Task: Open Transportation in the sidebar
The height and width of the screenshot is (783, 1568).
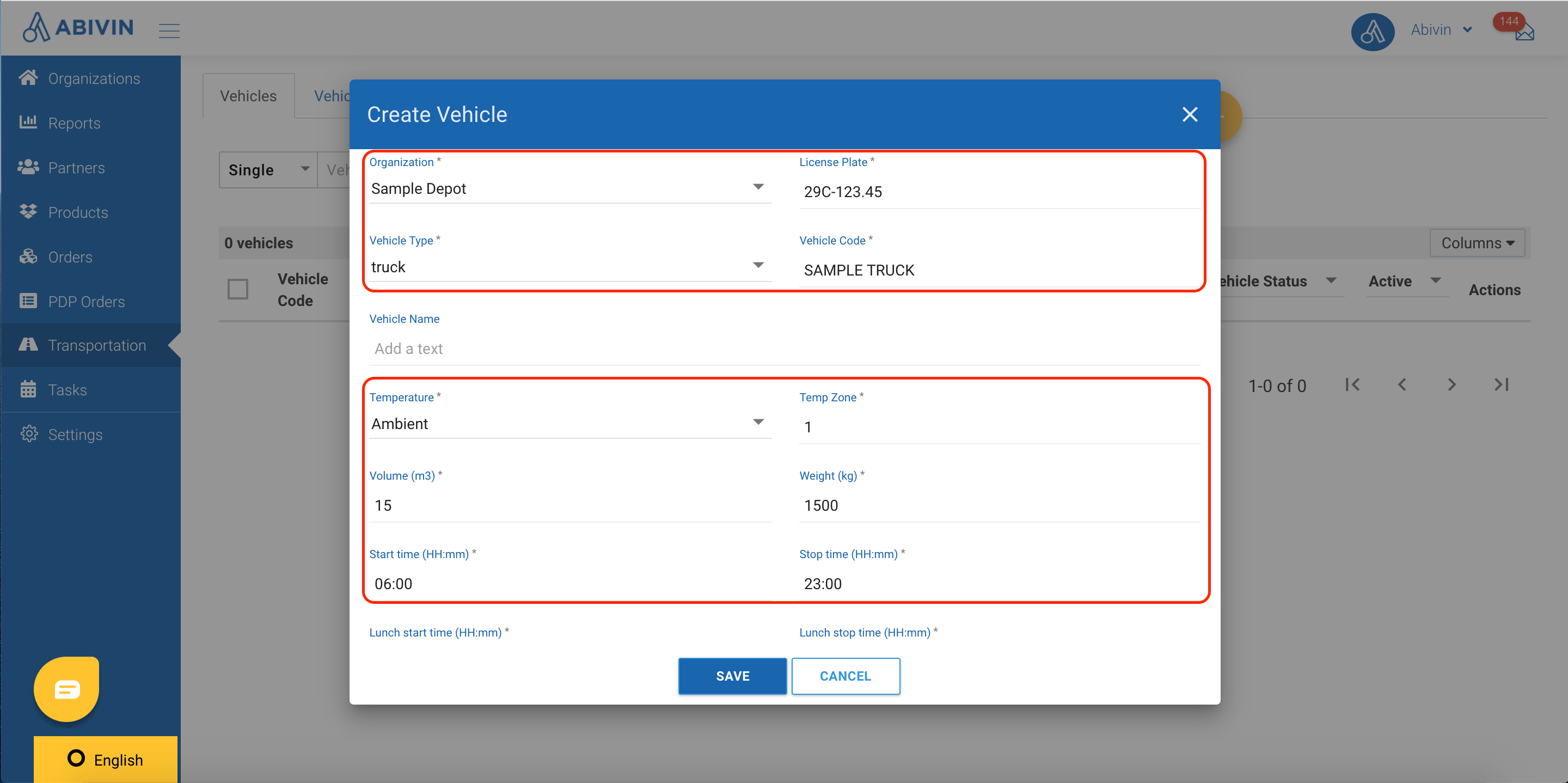Action: pyautogui.click(x=96, y=345)
